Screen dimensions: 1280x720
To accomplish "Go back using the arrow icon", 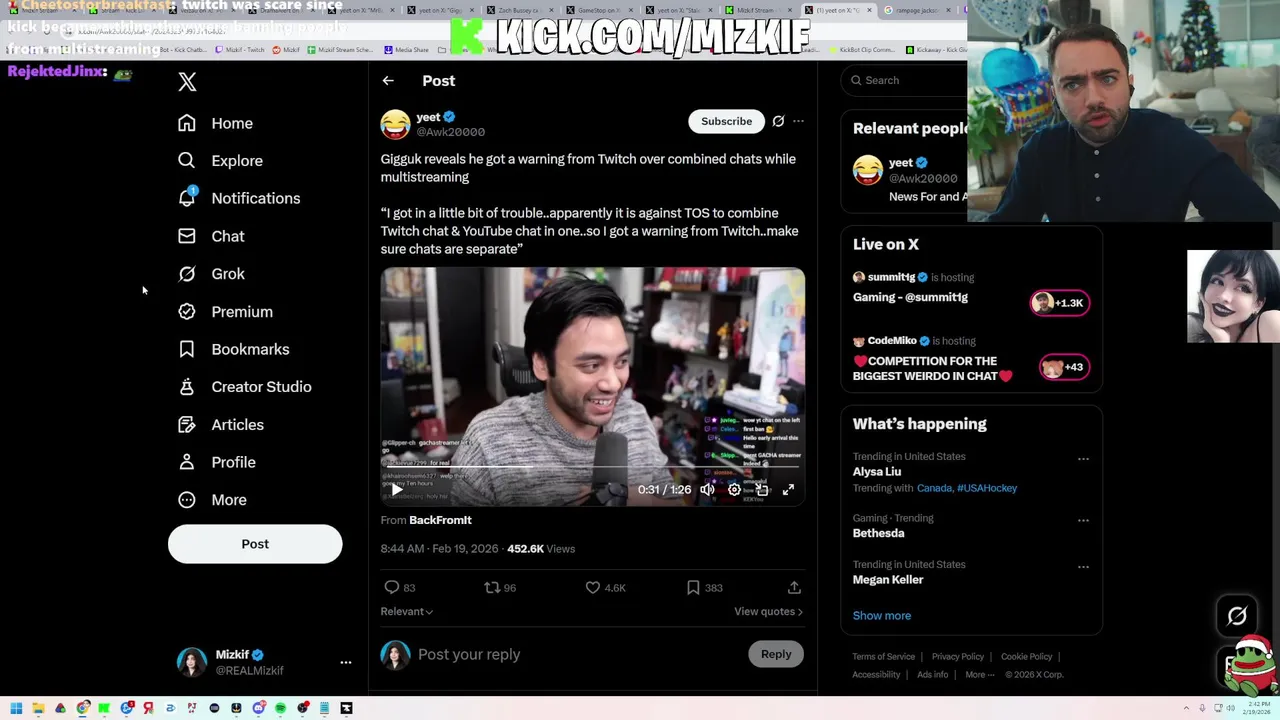I will coord(388,81).
